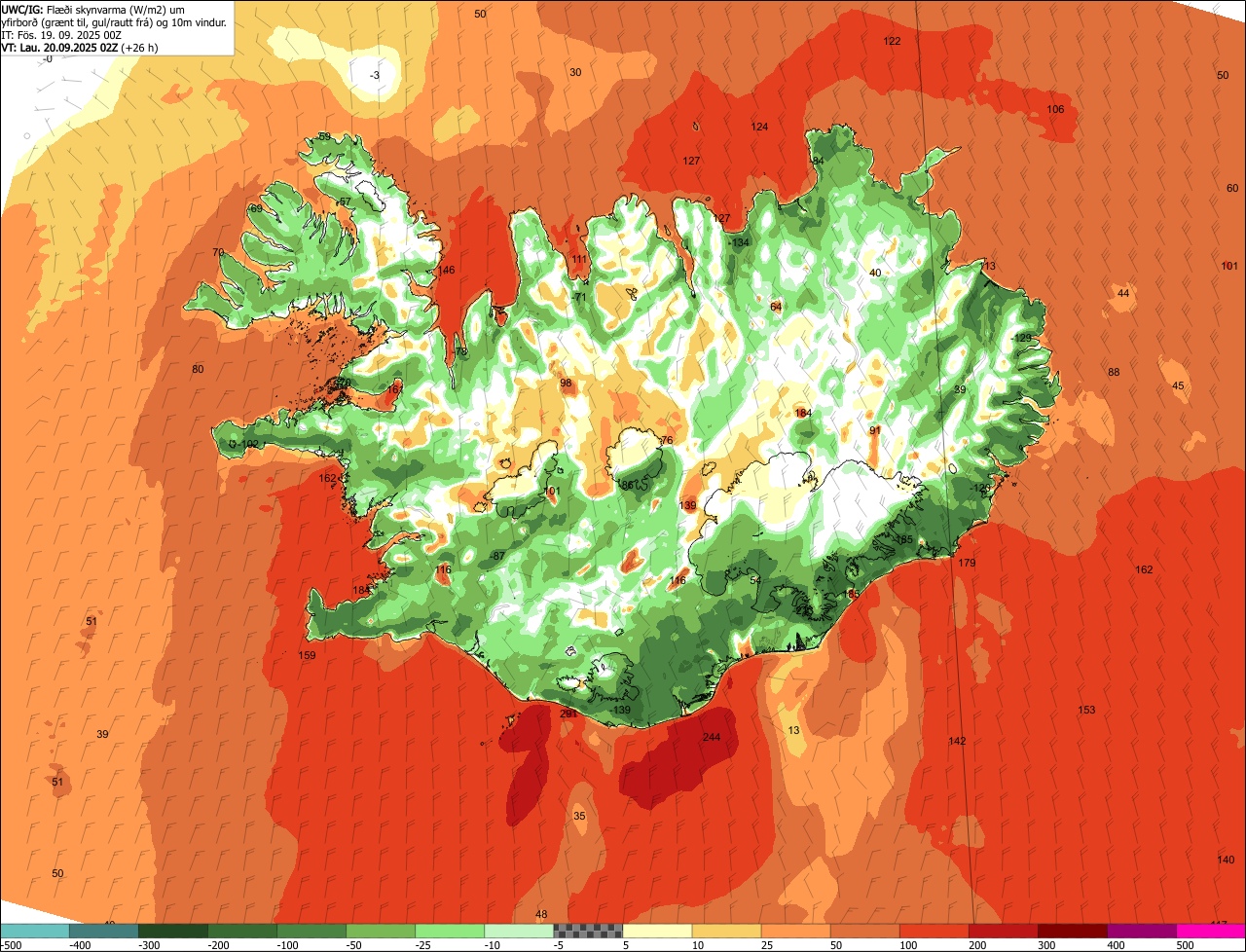Click the value 71 in north Iceland
This screenshot has width=1246, height=952.
pos(580,298)
